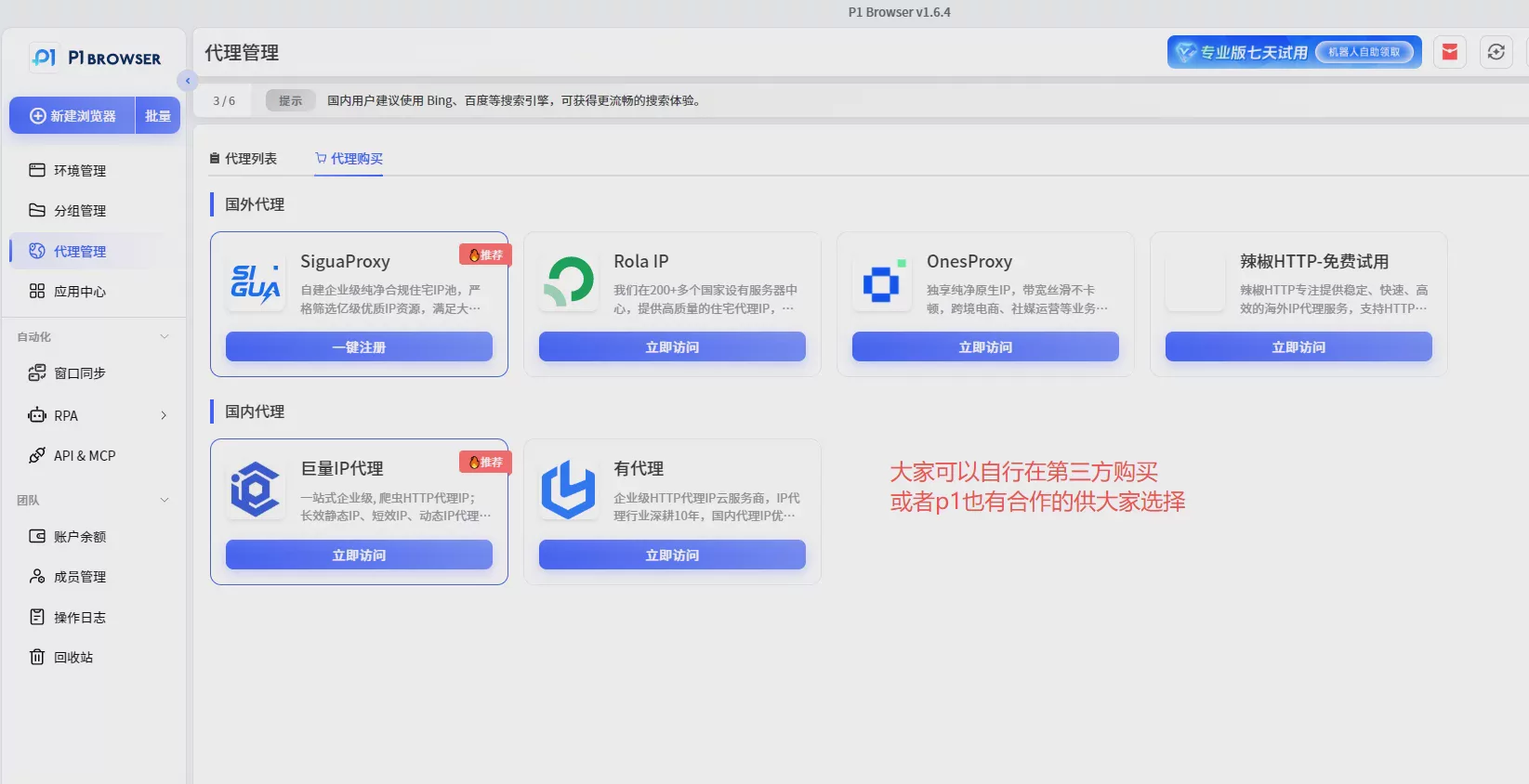
Task: Click the SiguaProxy logo
Action: (256, 284)
